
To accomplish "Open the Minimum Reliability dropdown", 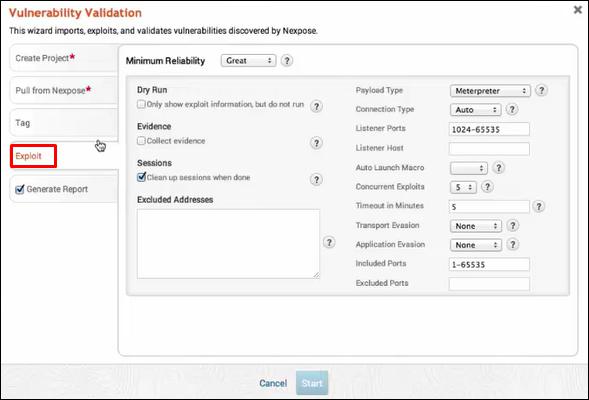I will click(248, 60).
